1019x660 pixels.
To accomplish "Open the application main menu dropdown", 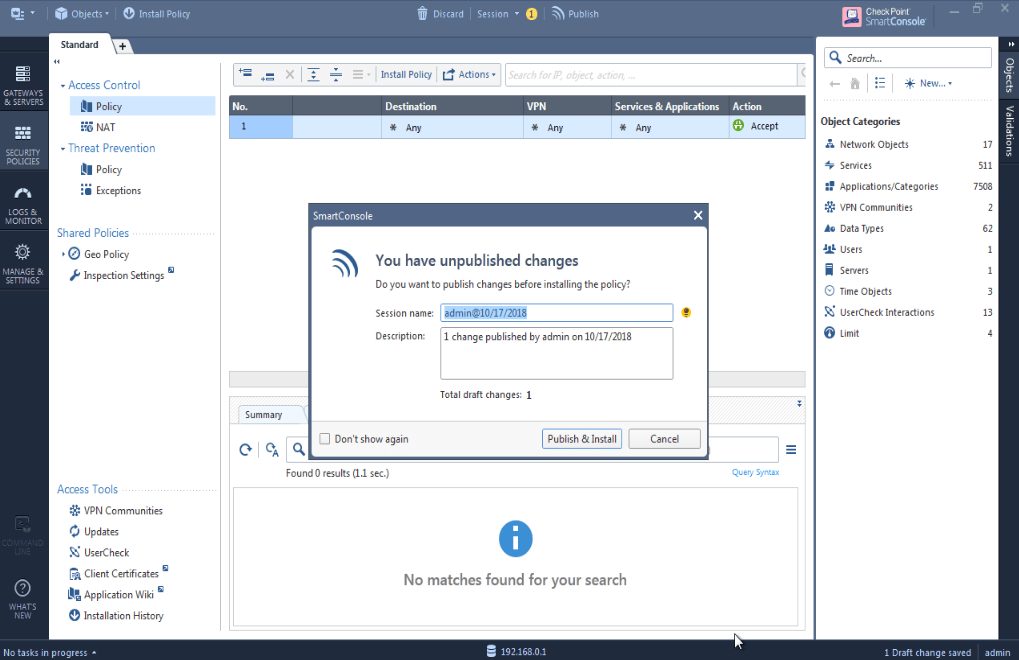I will (x=22, y=14).
